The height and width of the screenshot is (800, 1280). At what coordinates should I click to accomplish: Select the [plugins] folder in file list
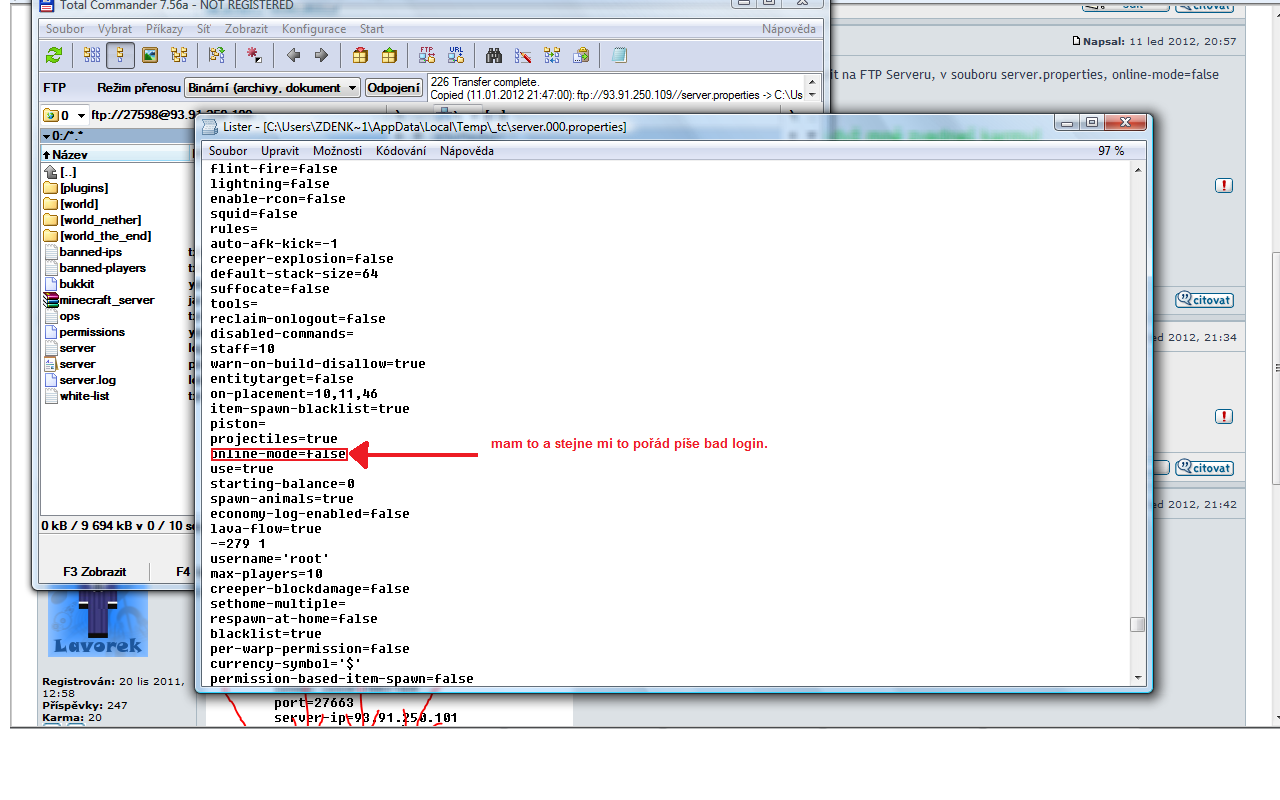83,188
